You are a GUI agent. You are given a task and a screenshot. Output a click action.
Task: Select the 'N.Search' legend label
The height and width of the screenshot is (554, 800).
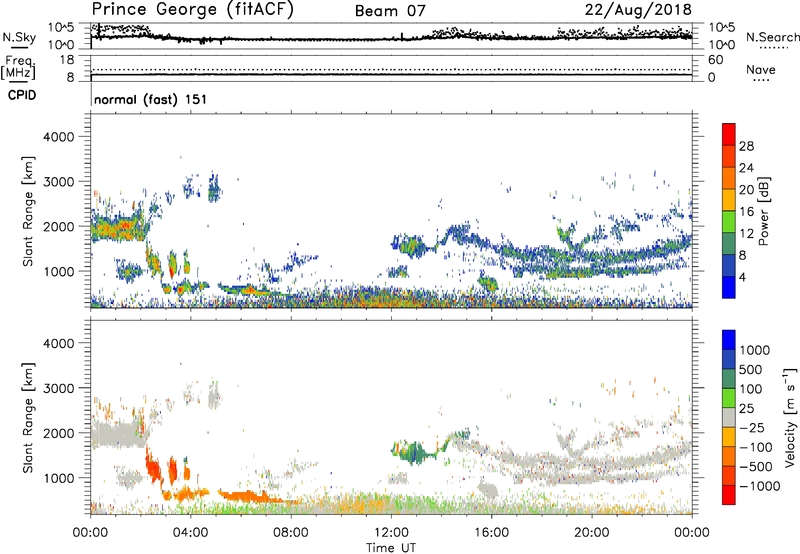click(x=772, y=37)
